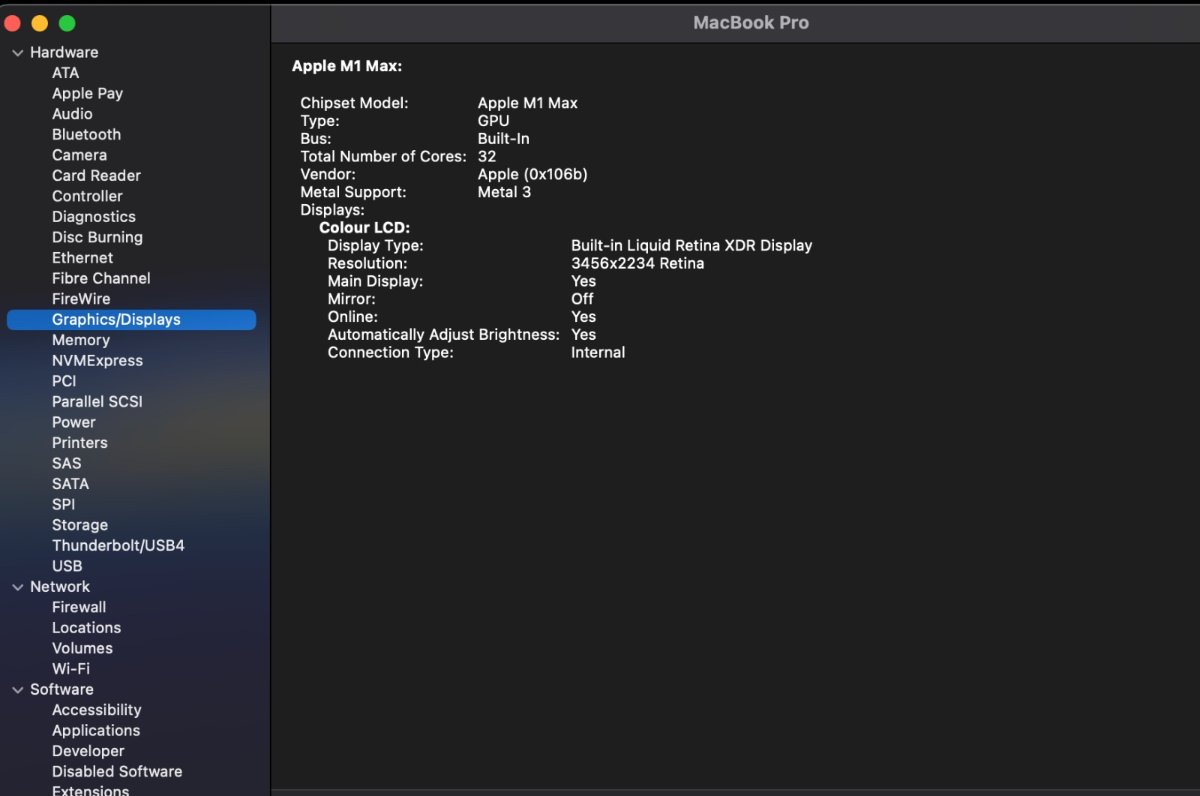Click Built-in Liquid Retina XDR Display text
Image resolution: width=1200 pixels, height=796 pixels.
coord(692,246)
